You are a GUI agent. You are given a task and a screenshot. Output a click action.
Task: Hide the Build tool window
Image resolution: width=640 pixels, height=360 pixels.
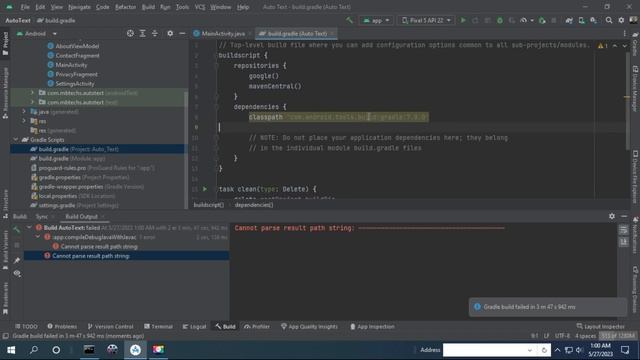[624, 216]
